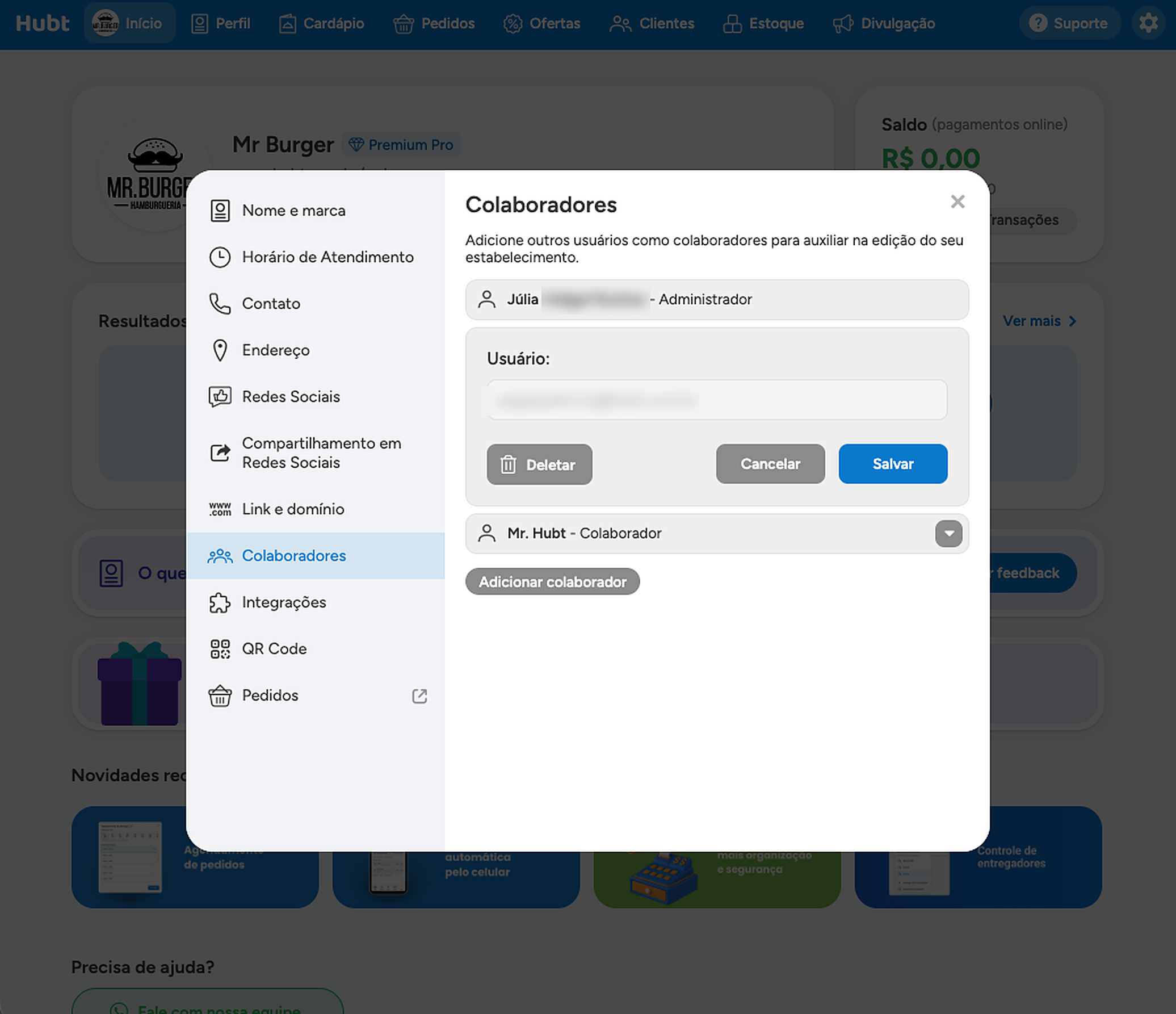Open the Ofertas tab
Viewport: 1176px width, 1014px height.
(541, 23)
